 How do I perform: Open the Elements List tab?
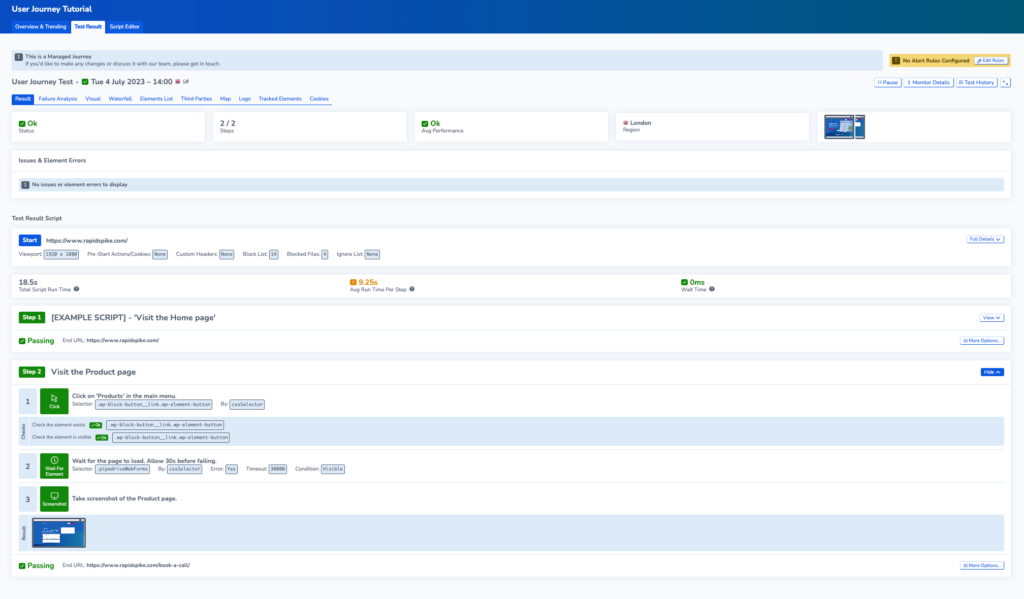(156, 99)
